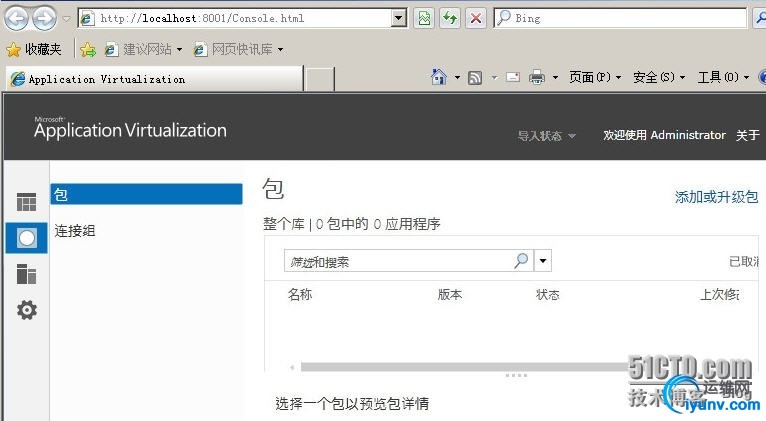Open the Overview grid sidebar icon
766x421 pixels.
click(26, 202)
